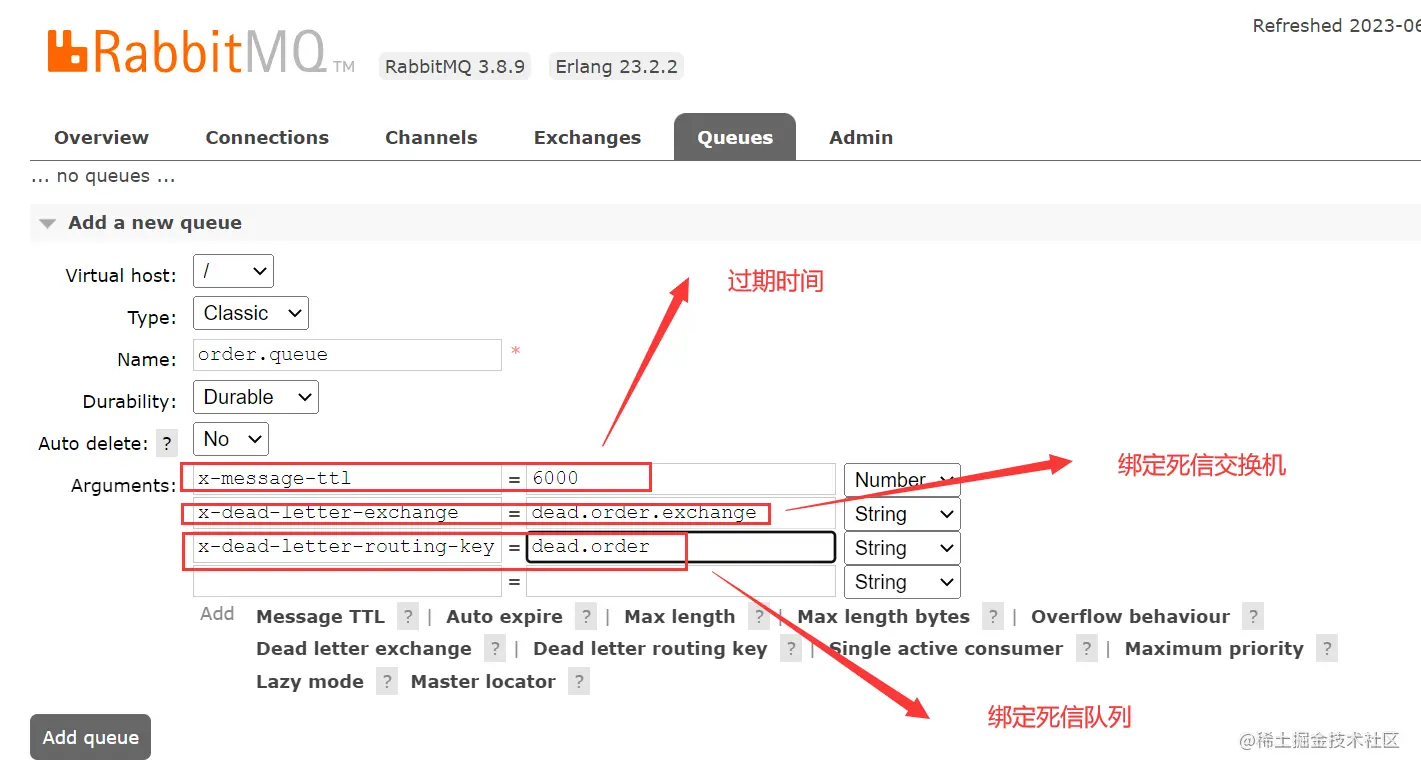1421x772 pixels.
Task: Collapse the Add a new queue section
Action: pos(47,223)
